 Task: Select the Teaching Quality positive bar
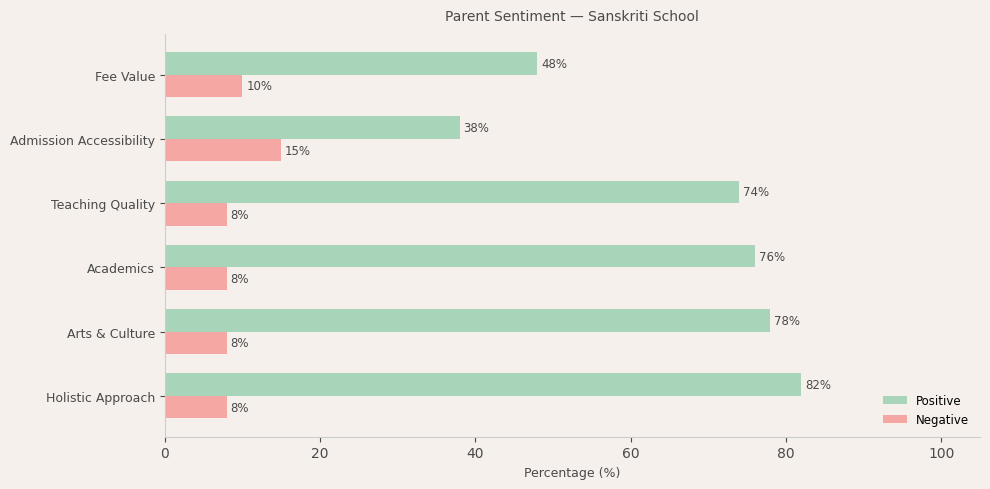(x=452, y=192)
